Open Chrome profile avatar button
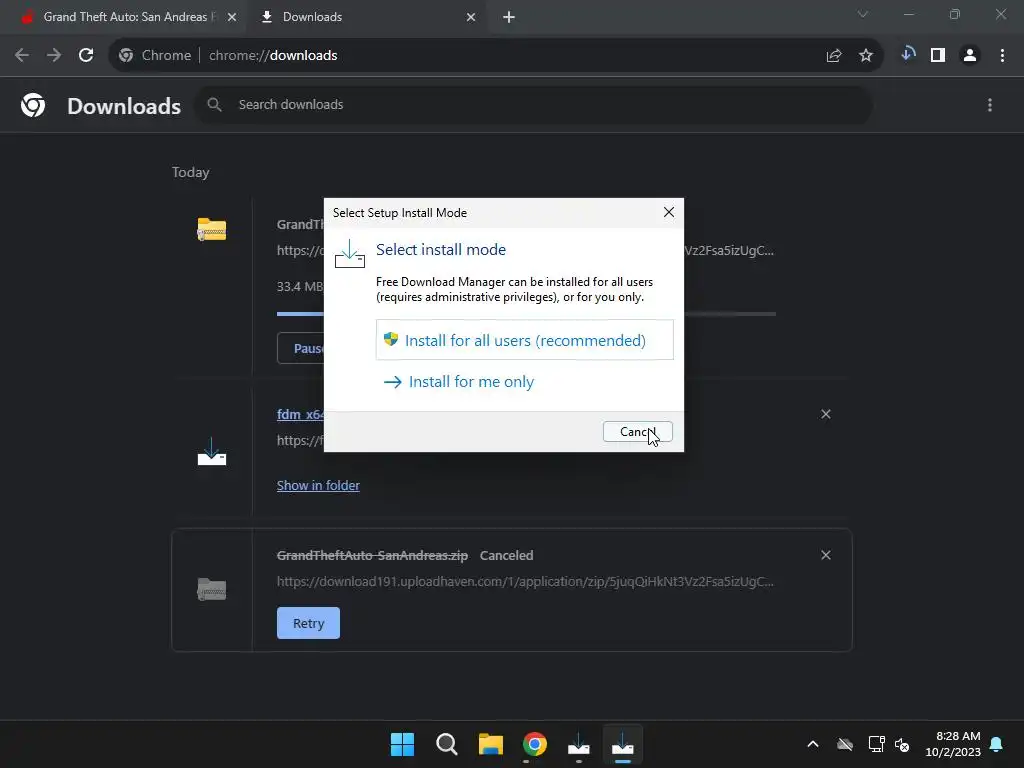Image resolution: width=1024 pixels, height=768 pixels. [970, 56]
